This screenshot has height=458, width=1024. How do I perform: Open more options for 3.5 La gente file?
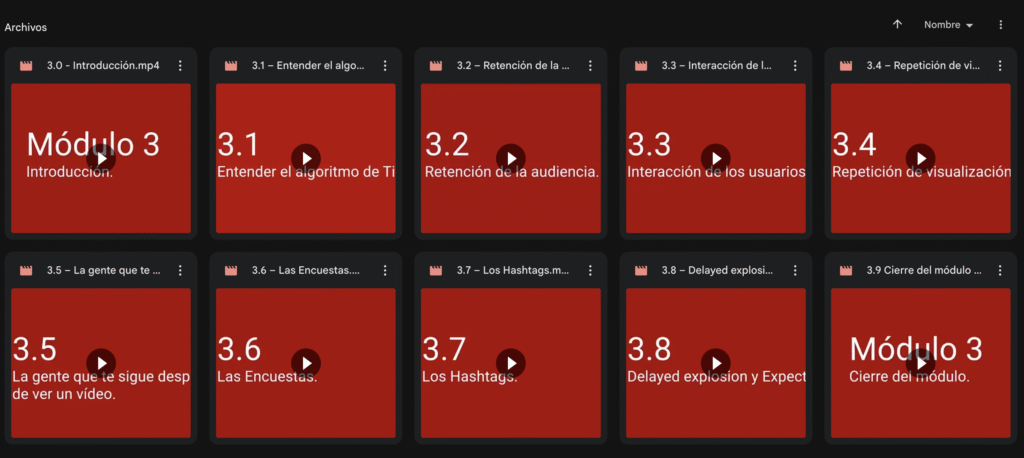click(180, 271)
